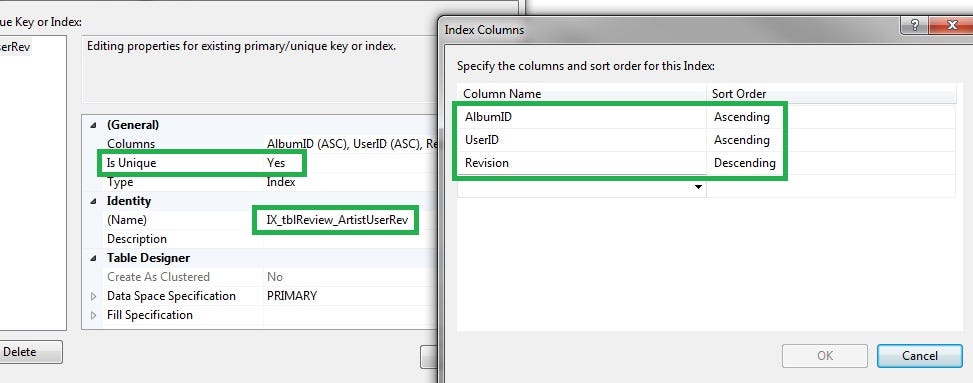Select the Create As Clustered row

[261, 277]
